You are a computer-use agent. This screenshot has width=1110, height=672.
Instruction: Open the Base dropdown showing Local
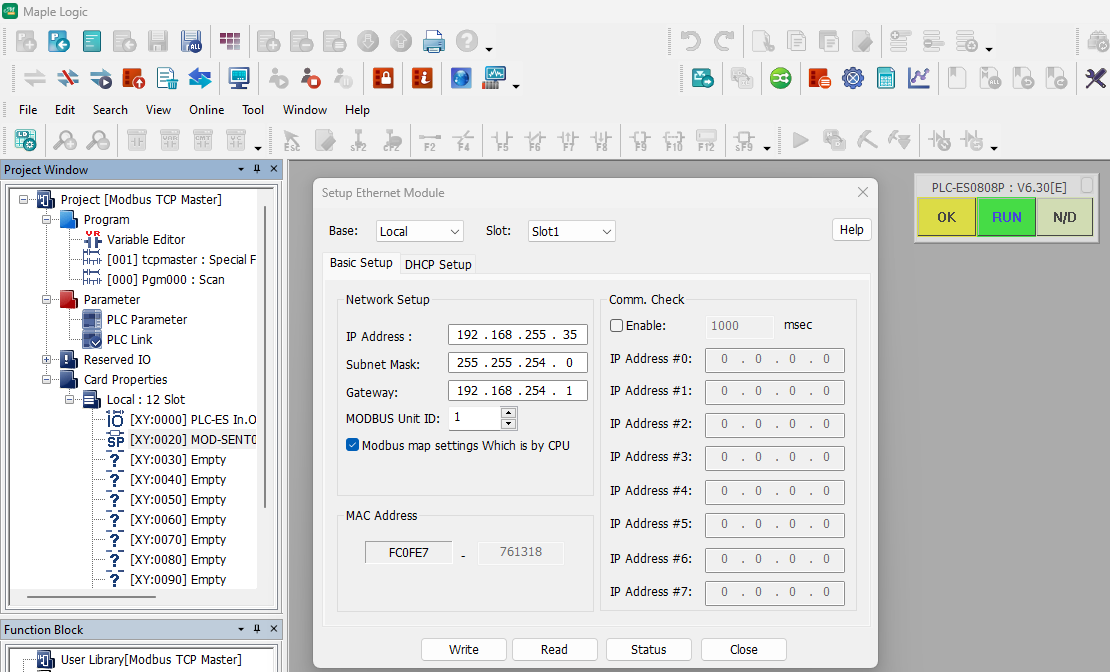click(x=420, y=231)
